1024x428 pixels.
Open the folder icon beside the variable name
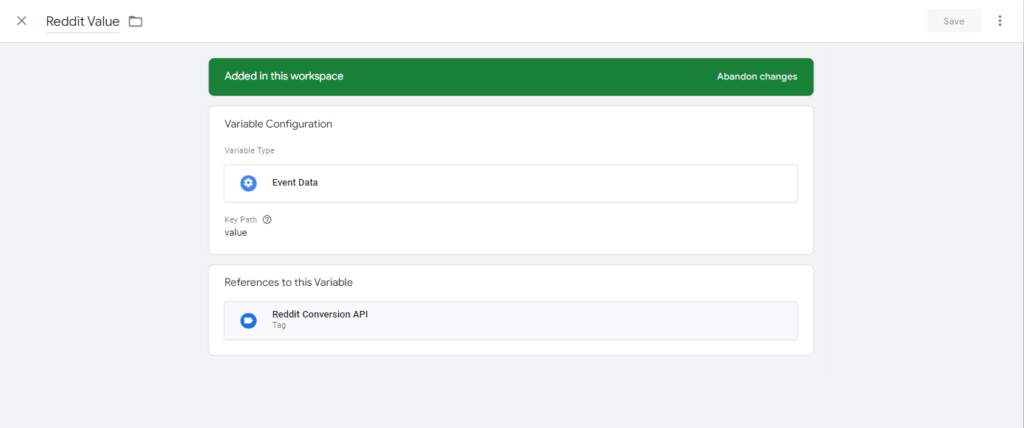136,21
